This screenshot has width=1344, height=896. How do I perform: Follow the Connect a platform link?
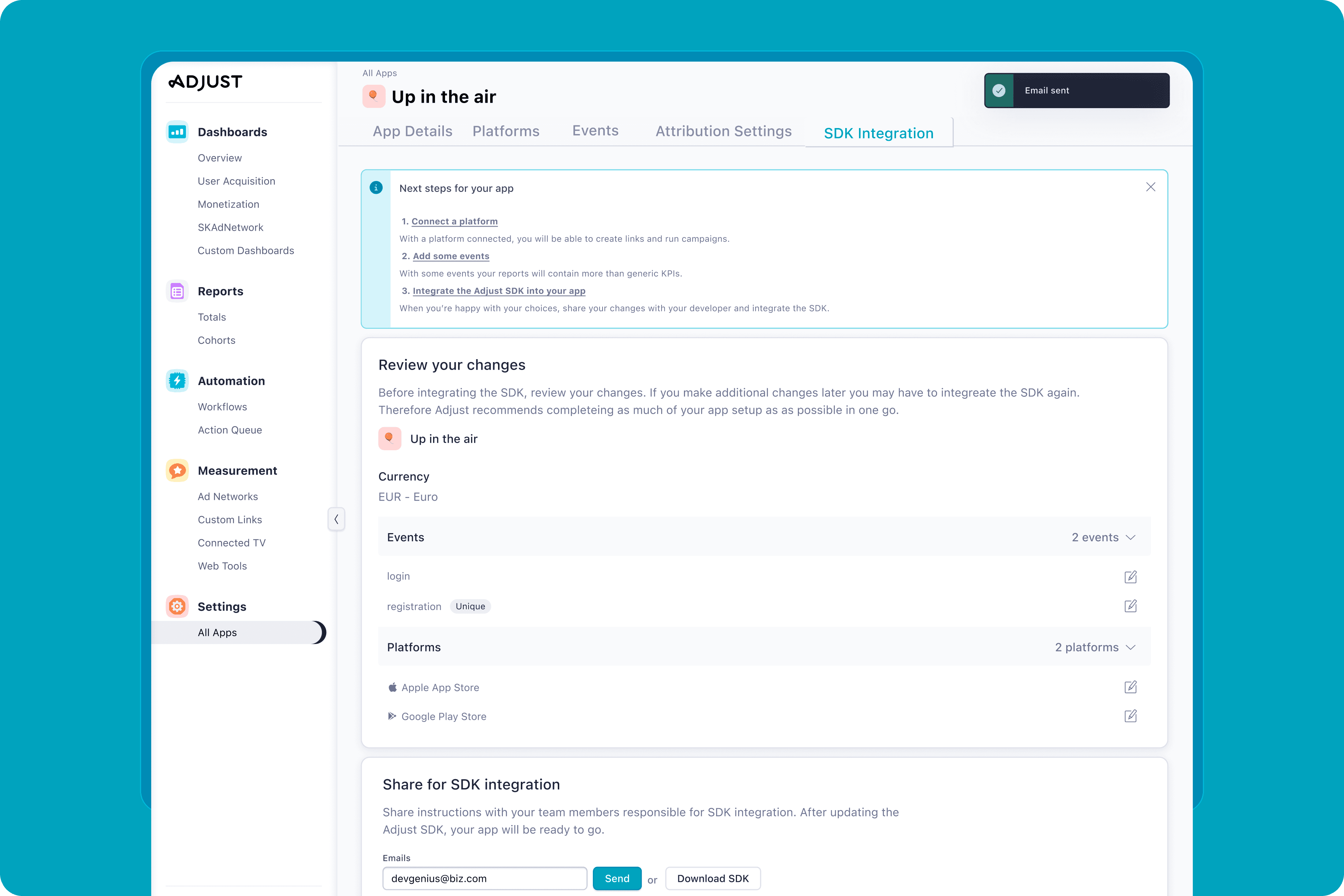[x=454, y=221]
